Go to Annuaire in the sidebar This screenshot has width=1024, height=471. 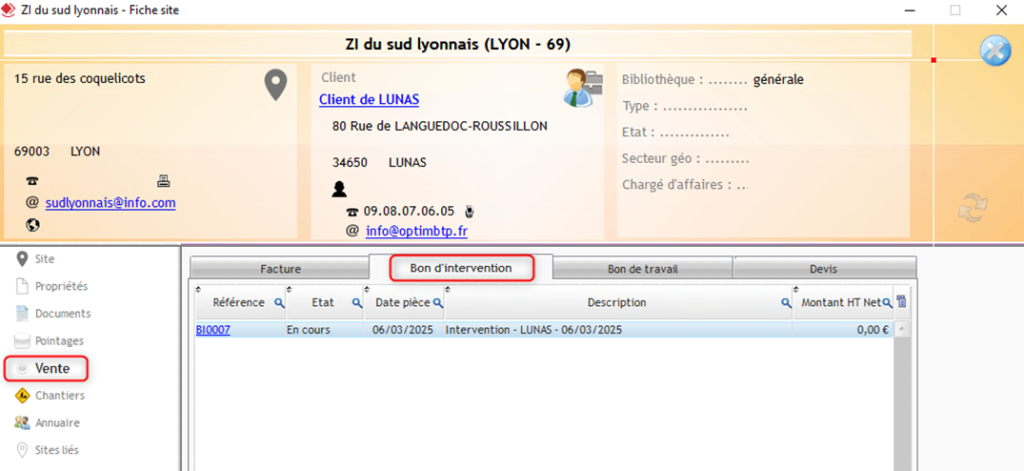point(57,423)
